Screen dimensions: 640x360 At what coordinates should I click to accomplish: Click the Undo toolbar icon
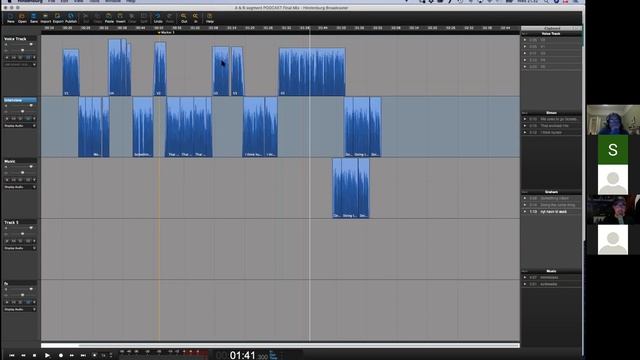point(158,18)
